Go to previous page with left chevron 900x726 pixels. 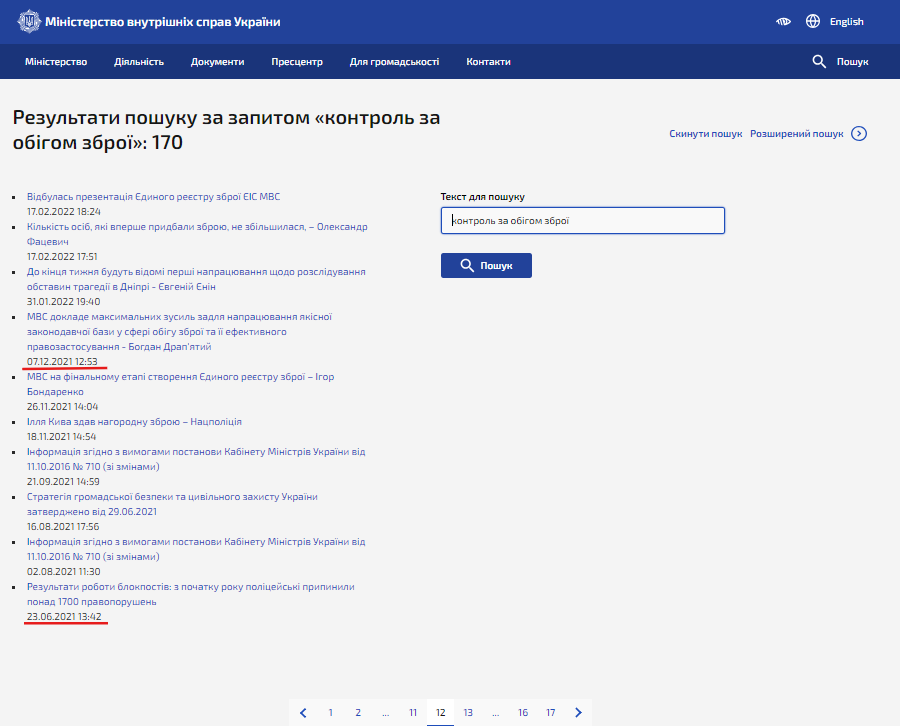(x=303, y=712)
